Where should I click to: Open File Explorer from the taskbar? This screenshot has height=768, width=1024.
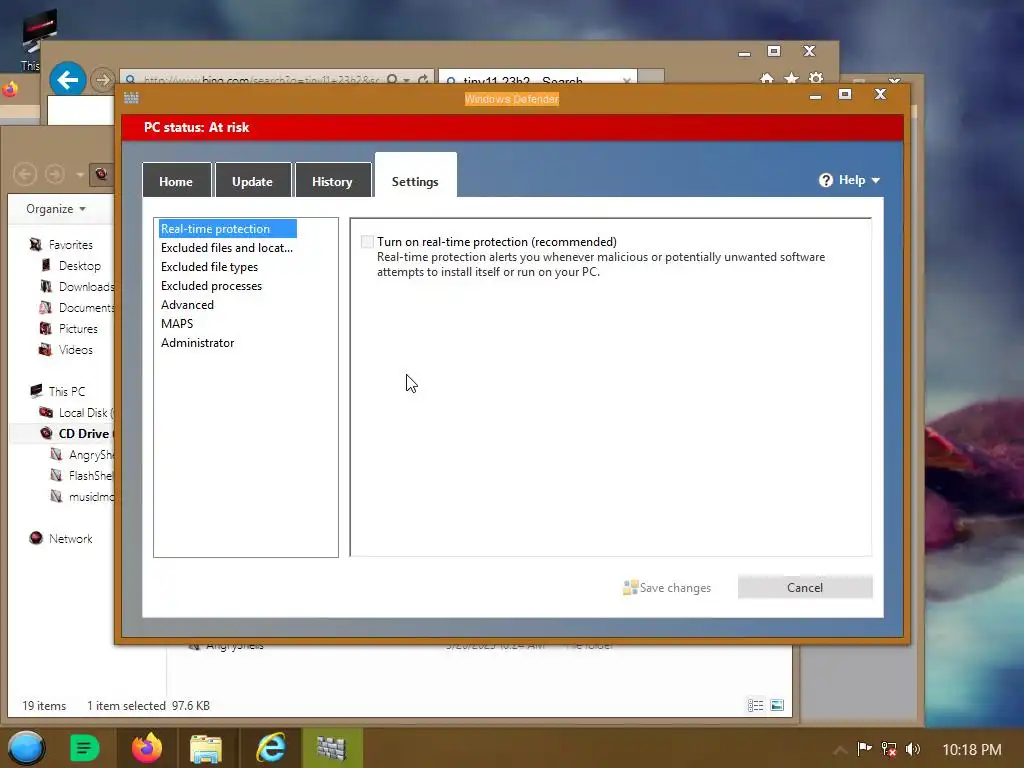[x=206, y=748]
